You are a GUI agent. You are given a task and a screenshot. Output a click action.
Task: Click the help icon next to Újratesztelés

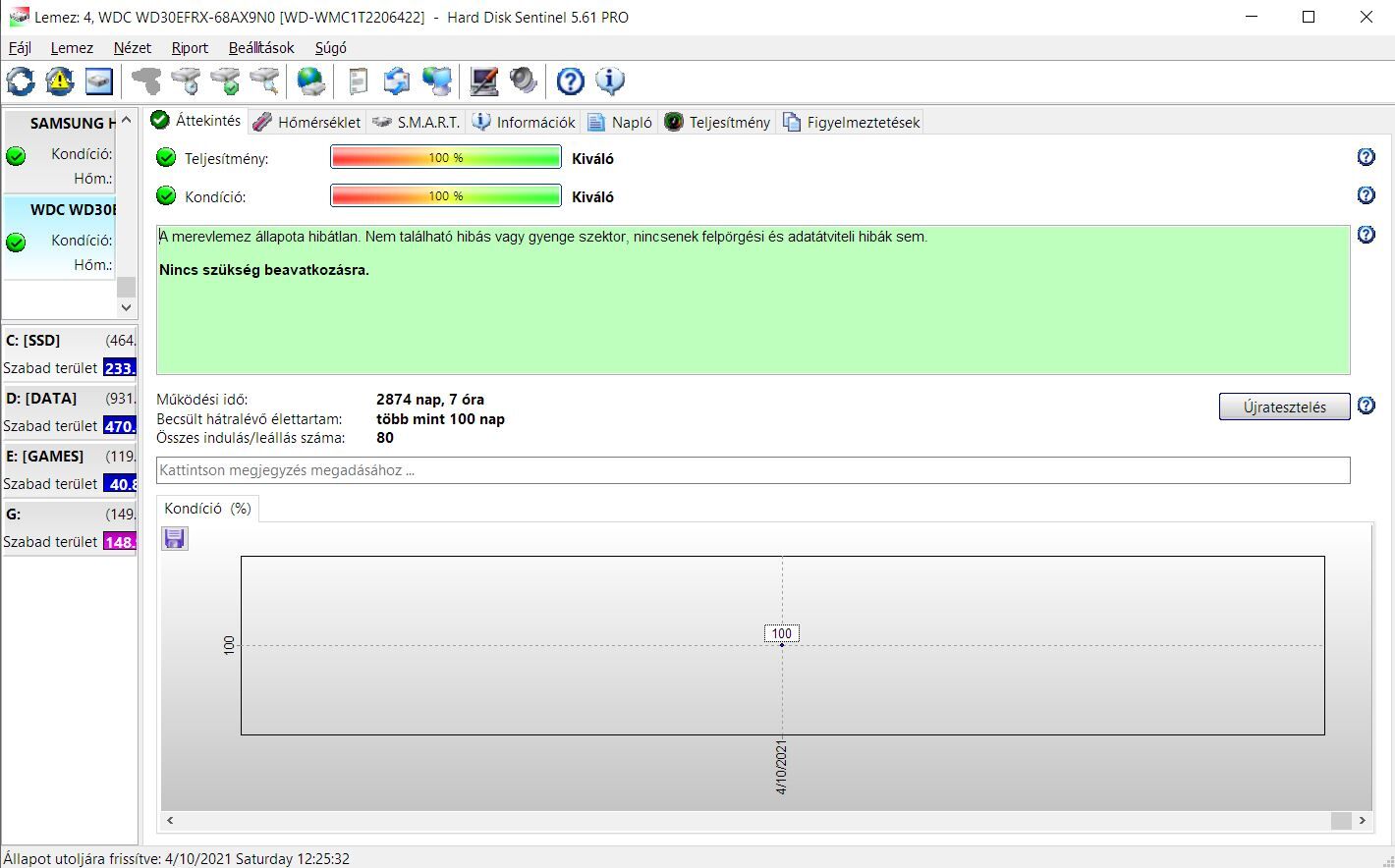[1366, 406]
